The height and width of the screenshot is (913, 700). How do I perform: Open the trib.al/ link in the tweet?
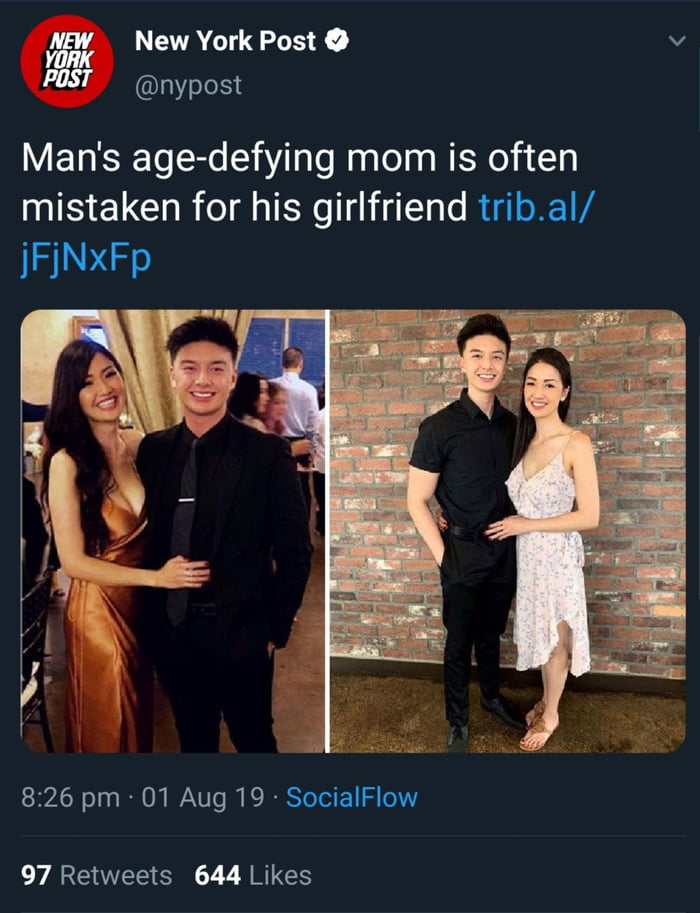click(x=538, y=206)
